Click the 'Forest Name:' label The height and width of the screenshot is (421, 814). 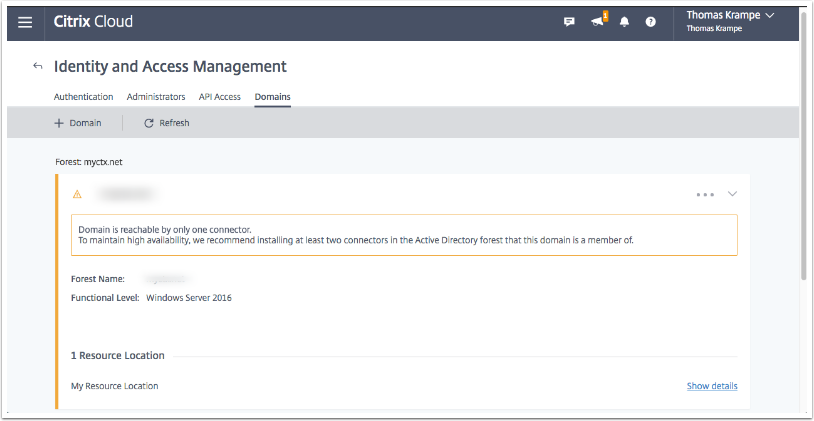98,279
